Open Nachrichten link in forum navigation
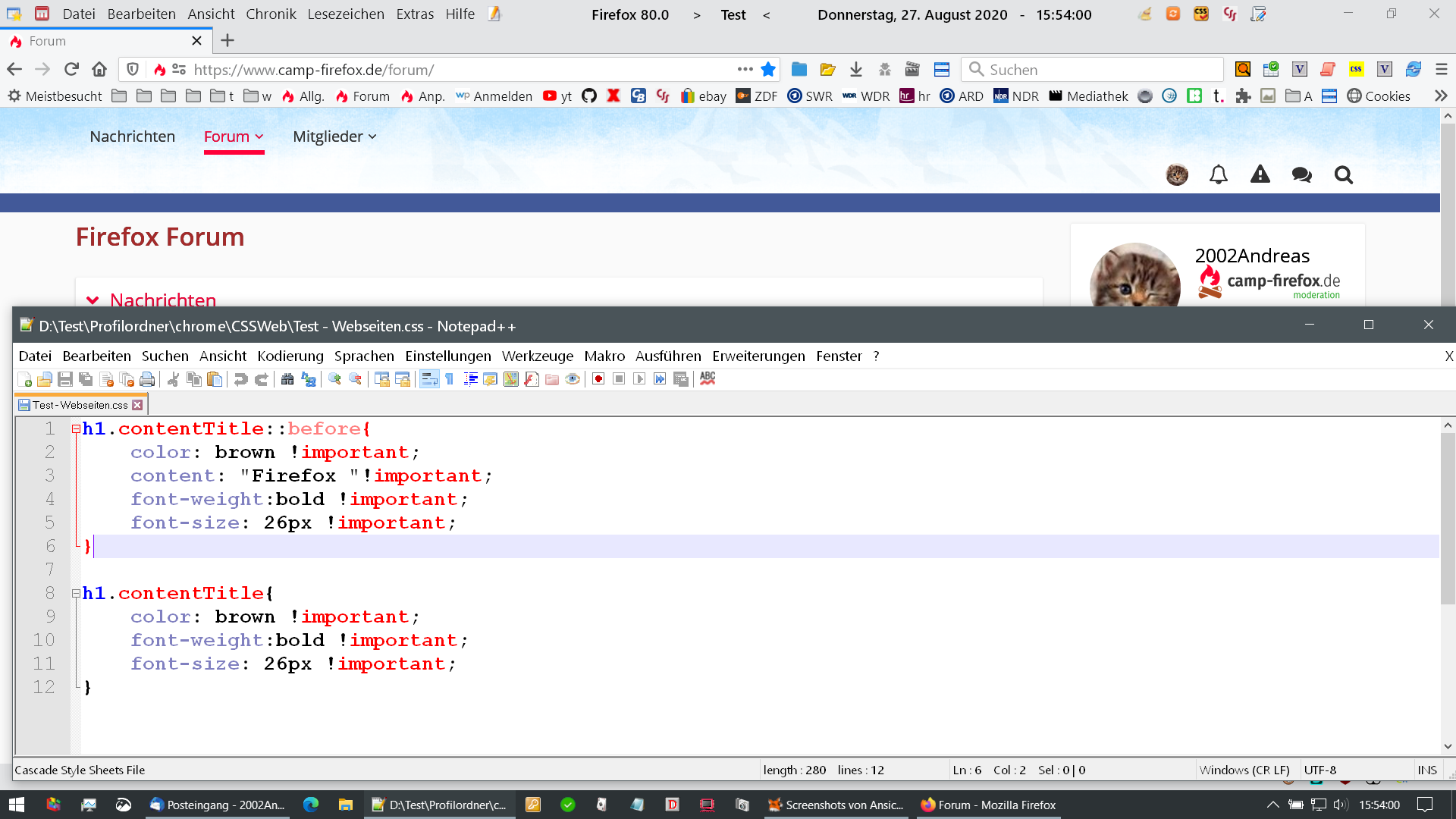Viewport: 1456px width, 819px height. (x=132, y=136)
